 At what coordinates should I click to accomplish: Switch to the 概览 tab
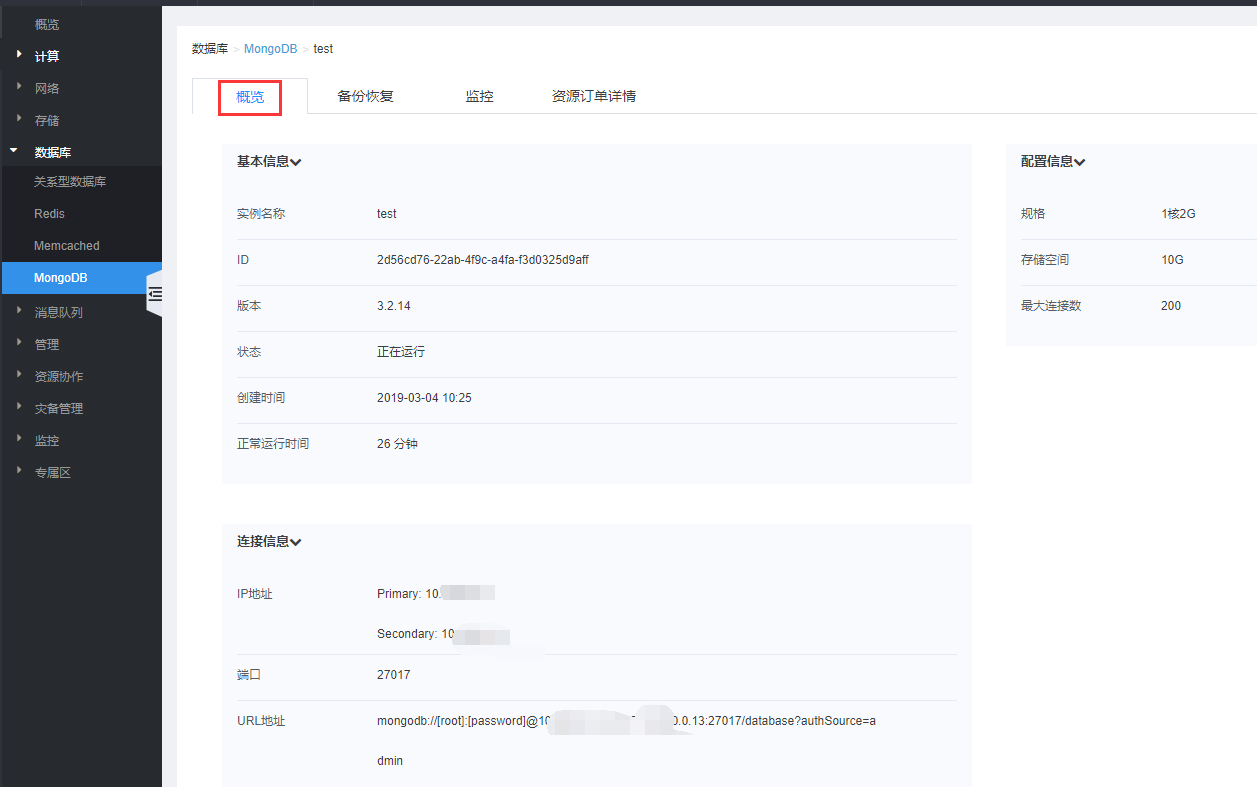[250, 97]
